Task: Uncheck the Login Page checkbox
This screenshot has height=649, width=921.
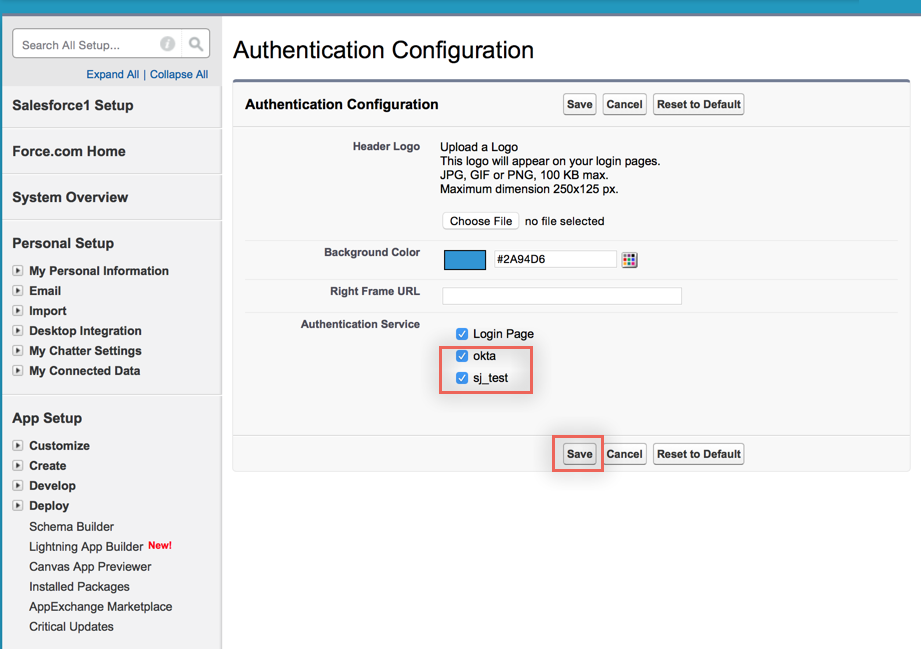Action: coord(462,334)
